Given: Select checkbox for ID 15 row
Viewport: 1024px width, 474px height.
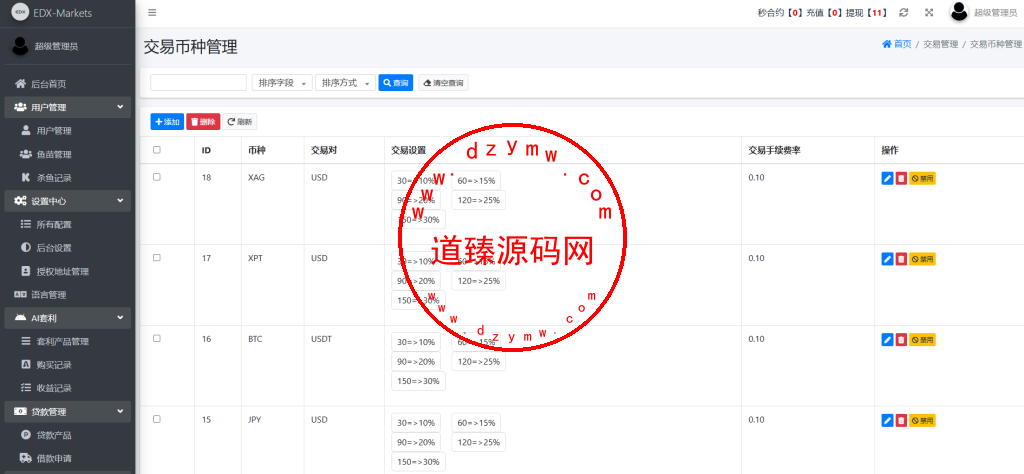Looking at the screenshot, I should [x=157, y=419].
